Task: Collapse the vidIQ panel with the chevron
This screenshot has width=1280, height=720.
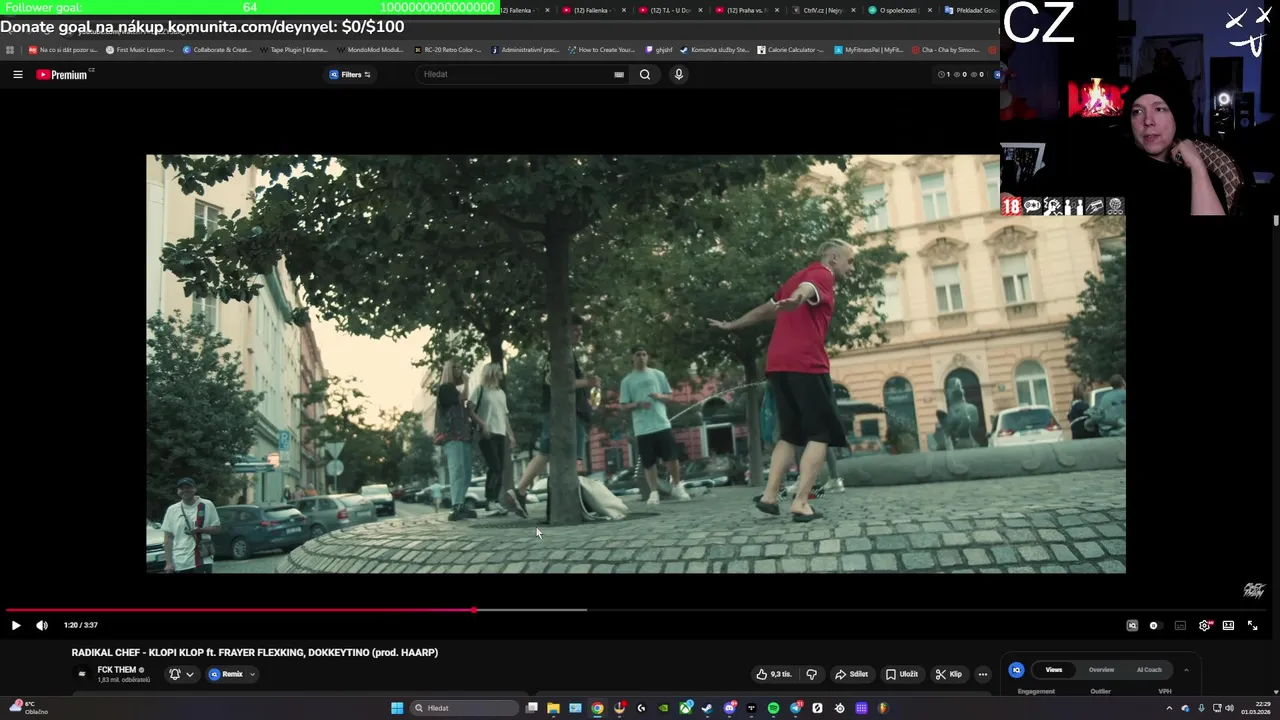Action: coord(1186,670)
